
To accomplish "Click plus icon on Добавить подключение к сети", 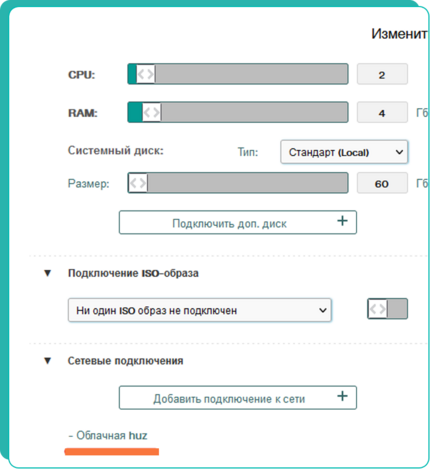I will click(x=342, y=396).
